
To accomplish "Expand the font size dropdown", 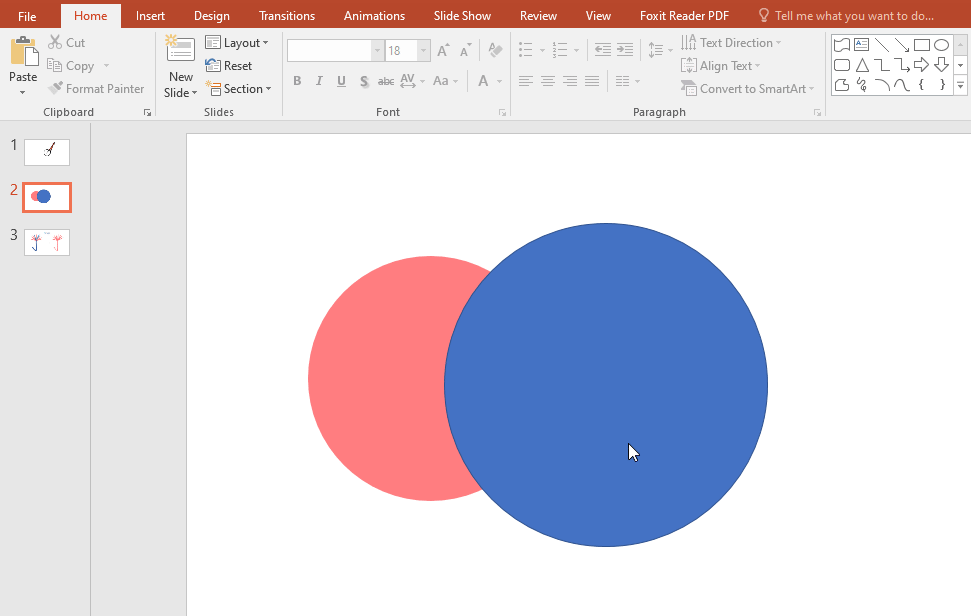I will pyautogui.click(x=421, y=50).
